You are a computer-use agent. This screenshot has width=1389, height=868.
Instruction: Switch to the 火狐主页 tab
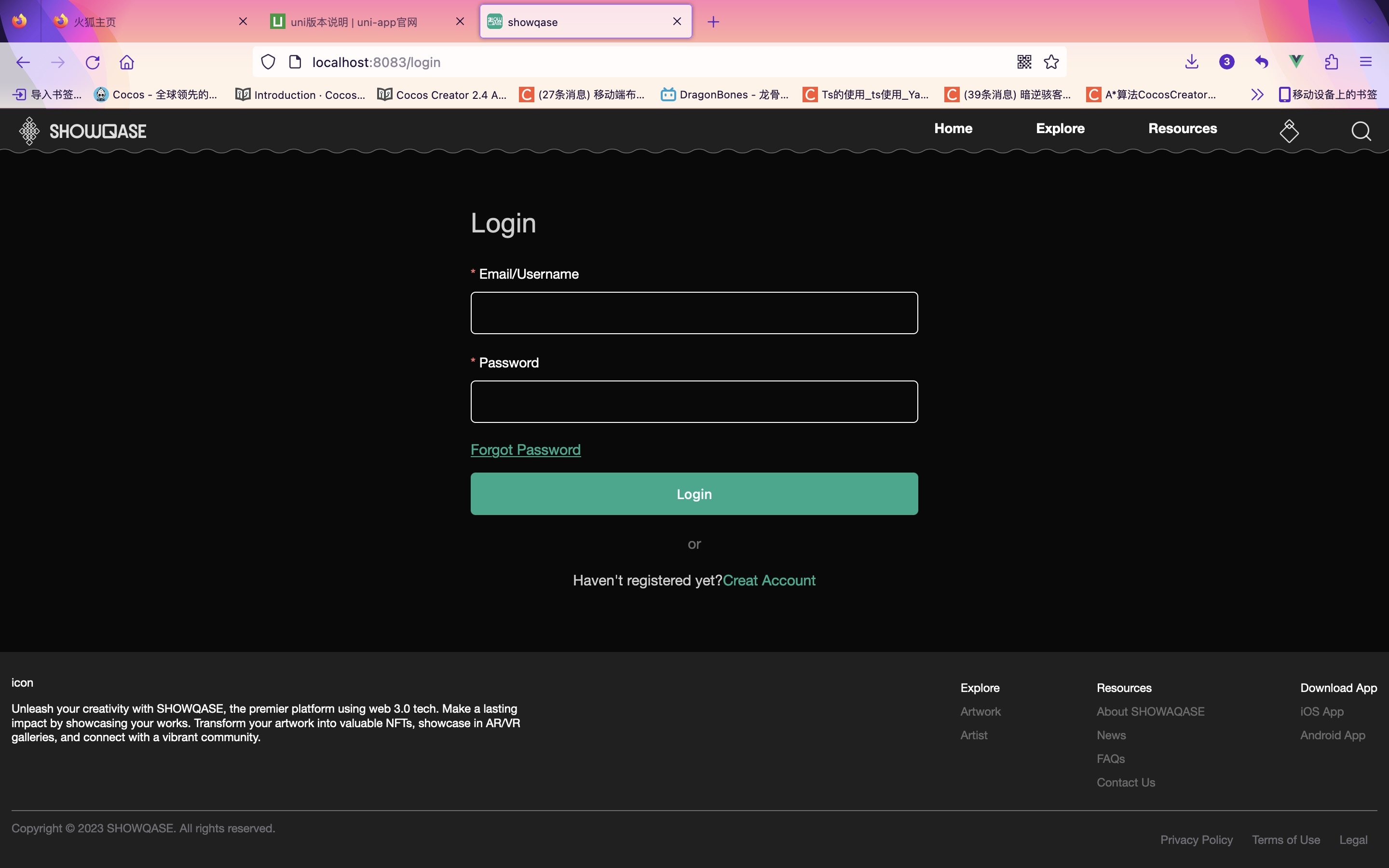(151, 22)
